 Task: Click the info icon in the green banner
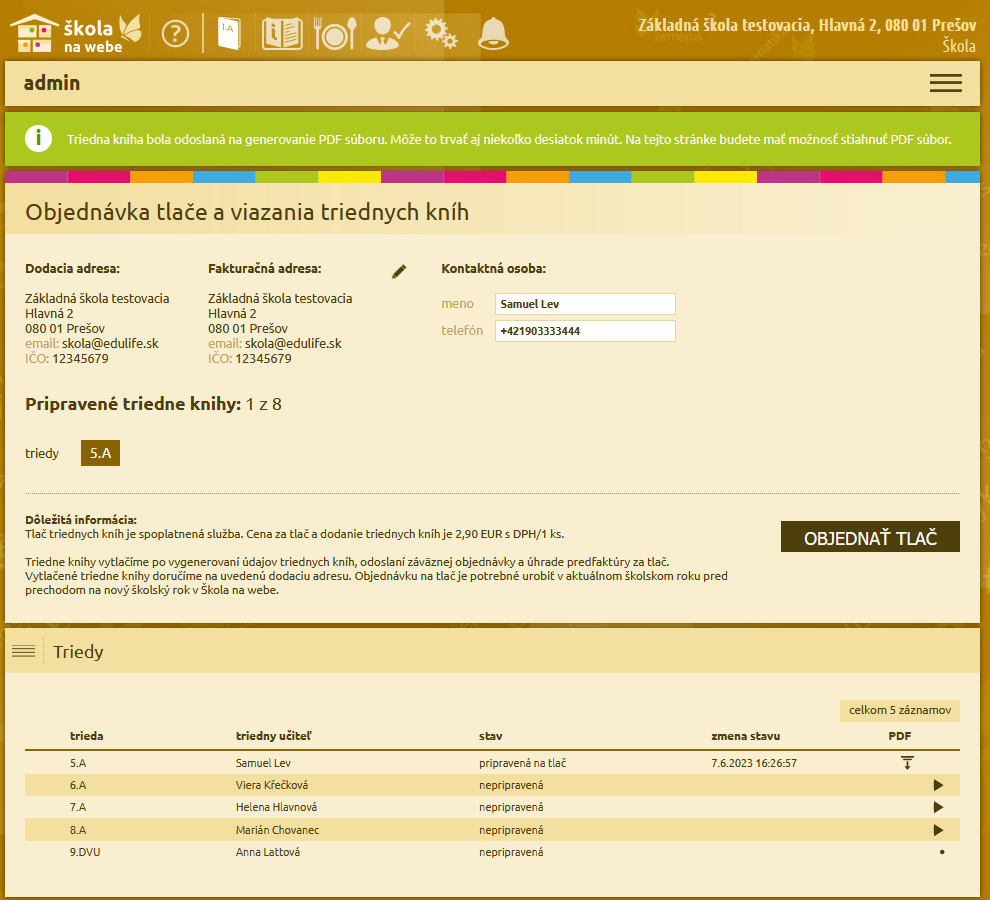(x=39, y=138)
